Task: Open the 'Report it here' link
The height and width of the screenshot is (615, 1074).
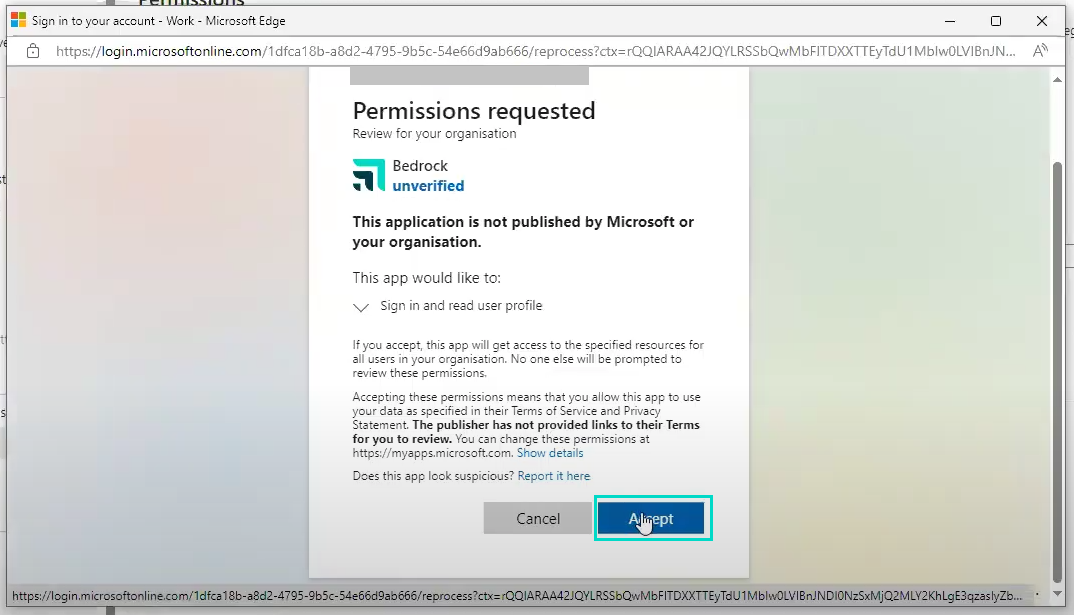Action: click(x=553, y=476)
